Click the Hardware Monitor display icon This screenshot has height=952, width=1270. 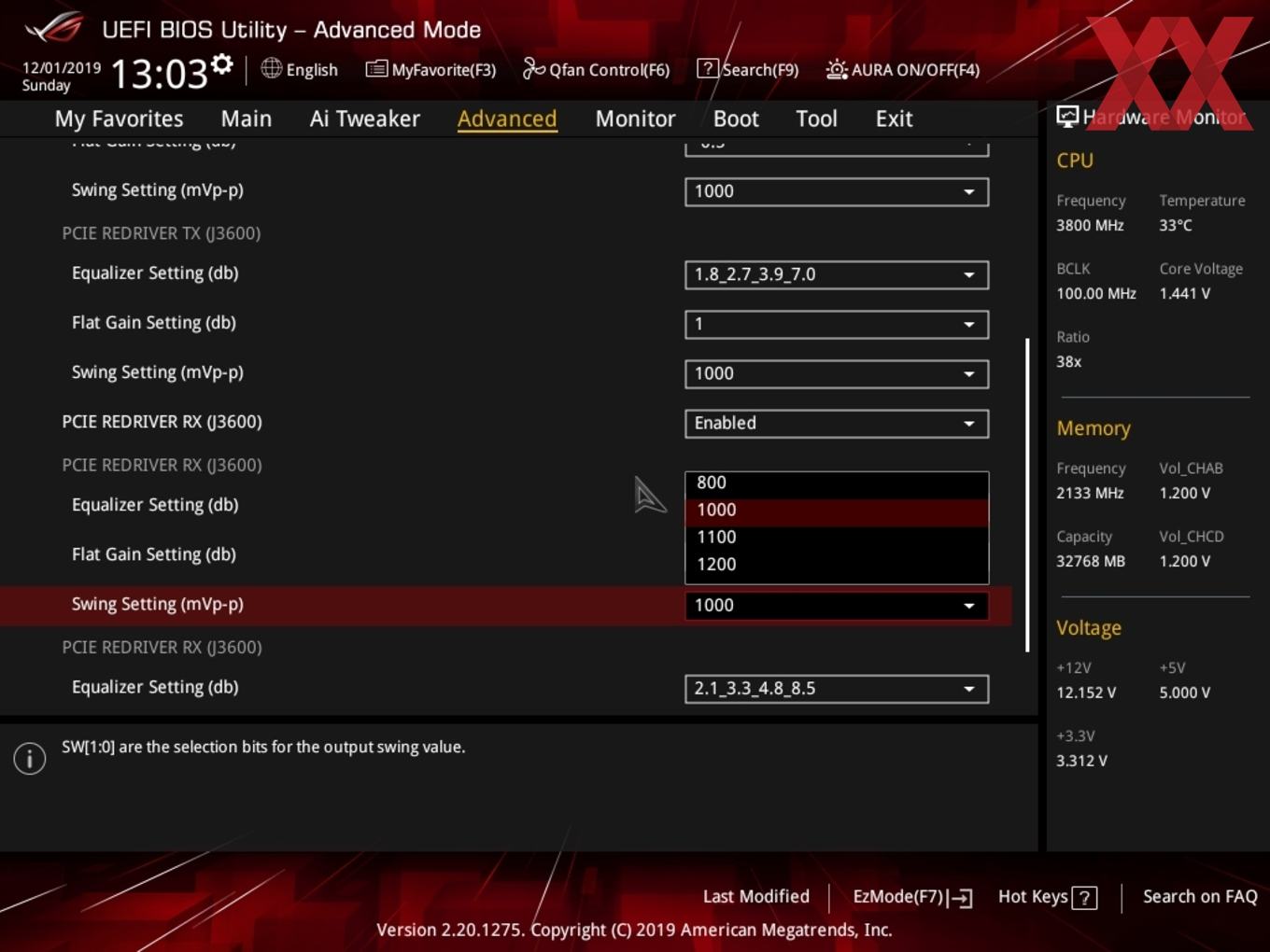[1067, 117]
